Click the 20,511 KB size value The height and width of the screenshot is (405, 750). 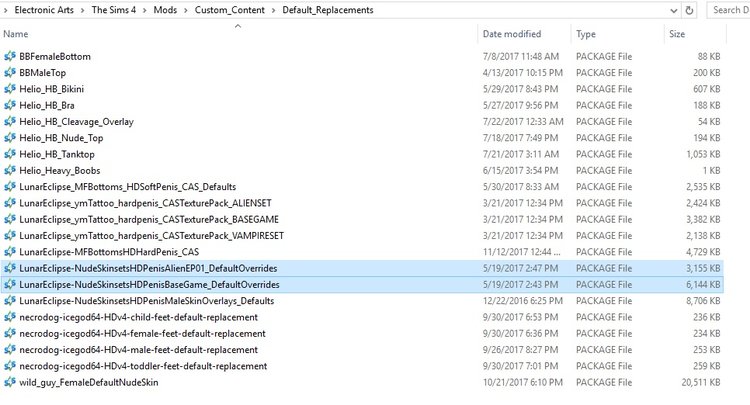point(701,382)
